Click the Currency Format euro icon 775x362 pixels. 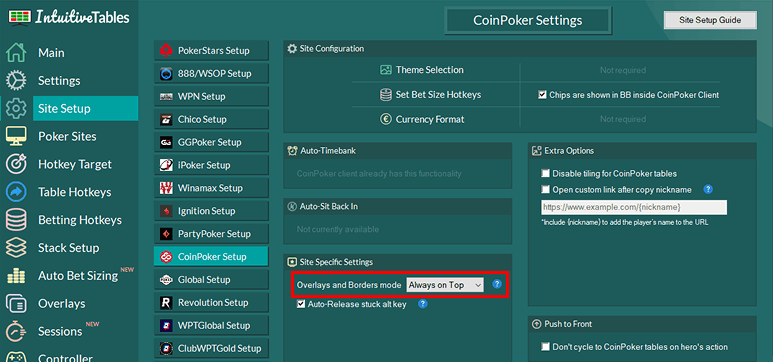click(x=386, y=119)
